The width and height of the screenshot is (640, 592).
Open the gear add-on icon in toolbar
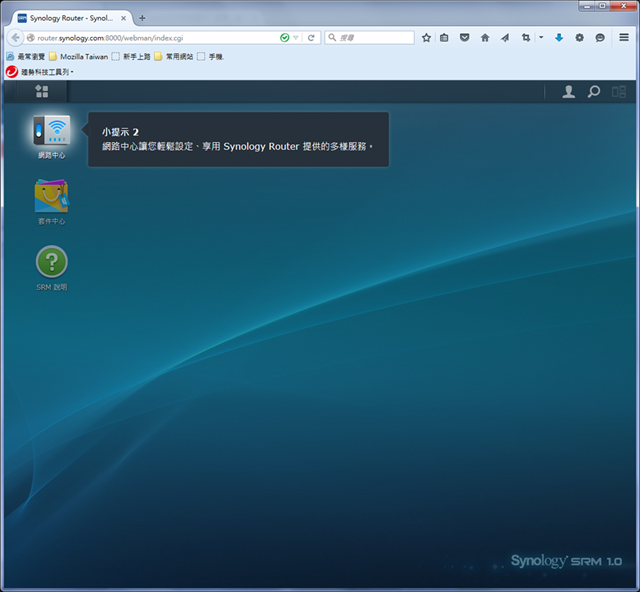pos(580,38)
